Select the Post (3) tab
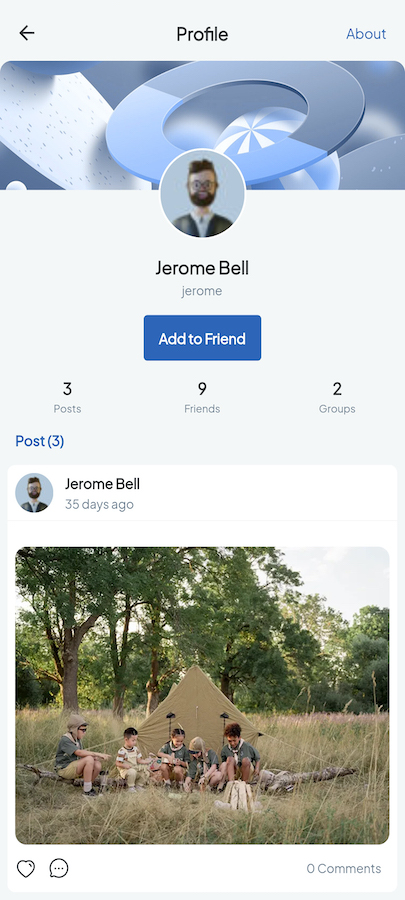Image resolution: width=405 pixels, height=900 pixels. pyautogui.click(x=40, y=441)
